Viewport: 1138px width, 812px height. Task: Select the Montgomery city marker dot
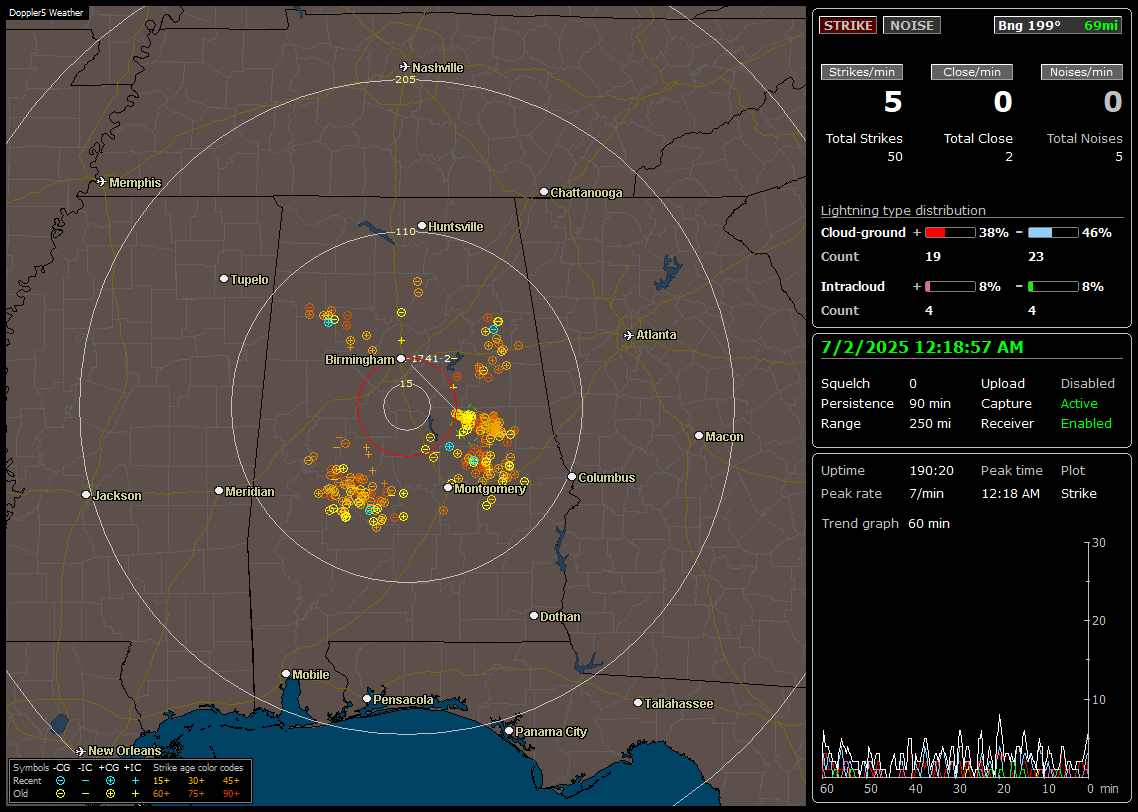[x=448, y=488]
